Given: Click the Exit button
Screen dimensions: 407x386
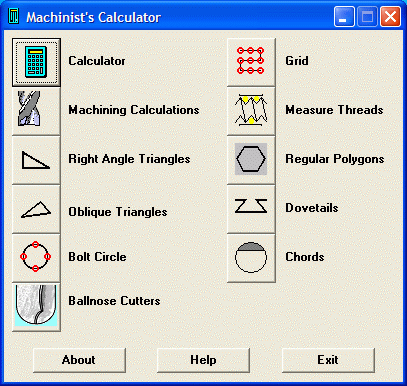Looking at the screenshot, I should [x=328, y=360].
